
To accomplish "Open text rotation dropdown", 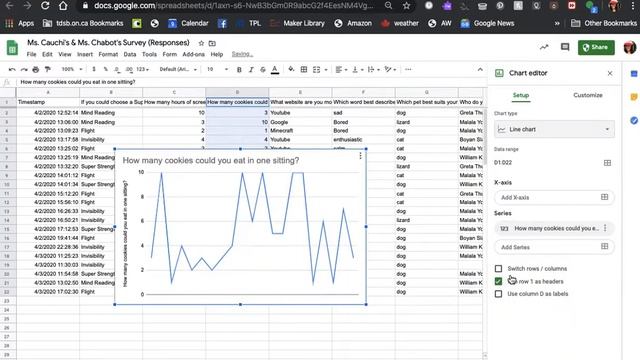I will (x=390, y=70).
